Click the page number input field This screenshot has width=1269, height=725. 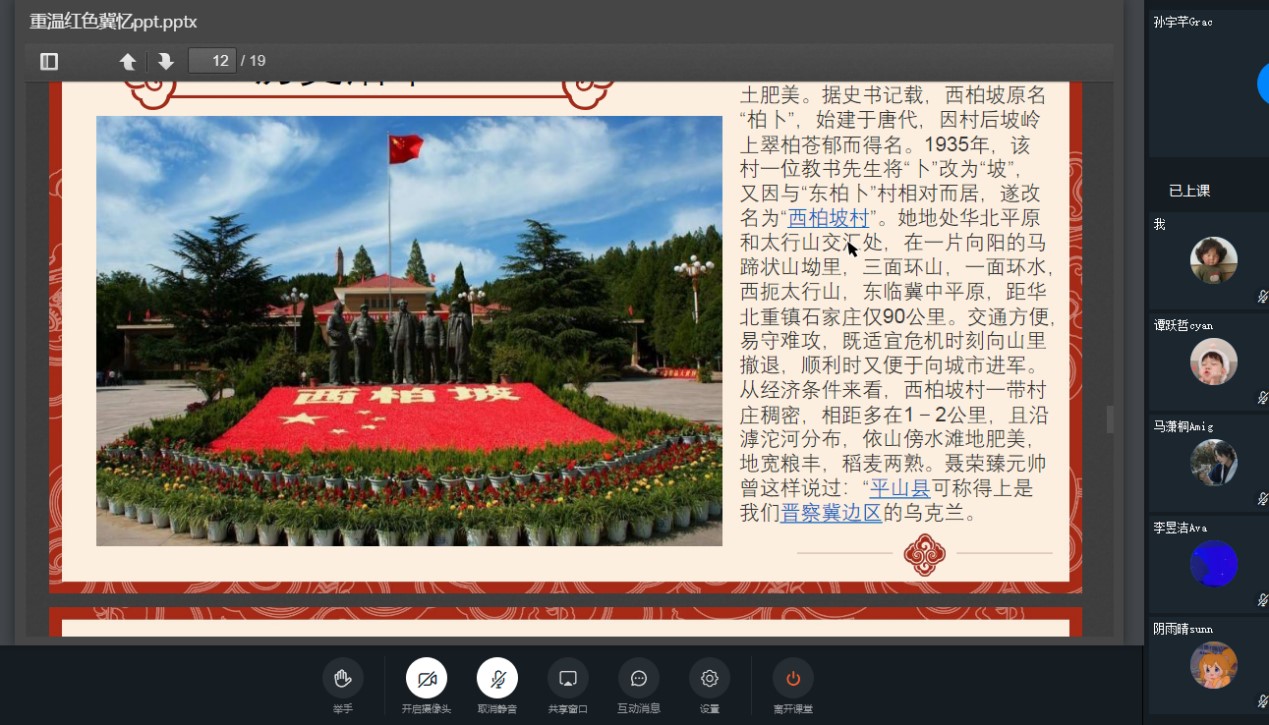(x=212, y=61)
